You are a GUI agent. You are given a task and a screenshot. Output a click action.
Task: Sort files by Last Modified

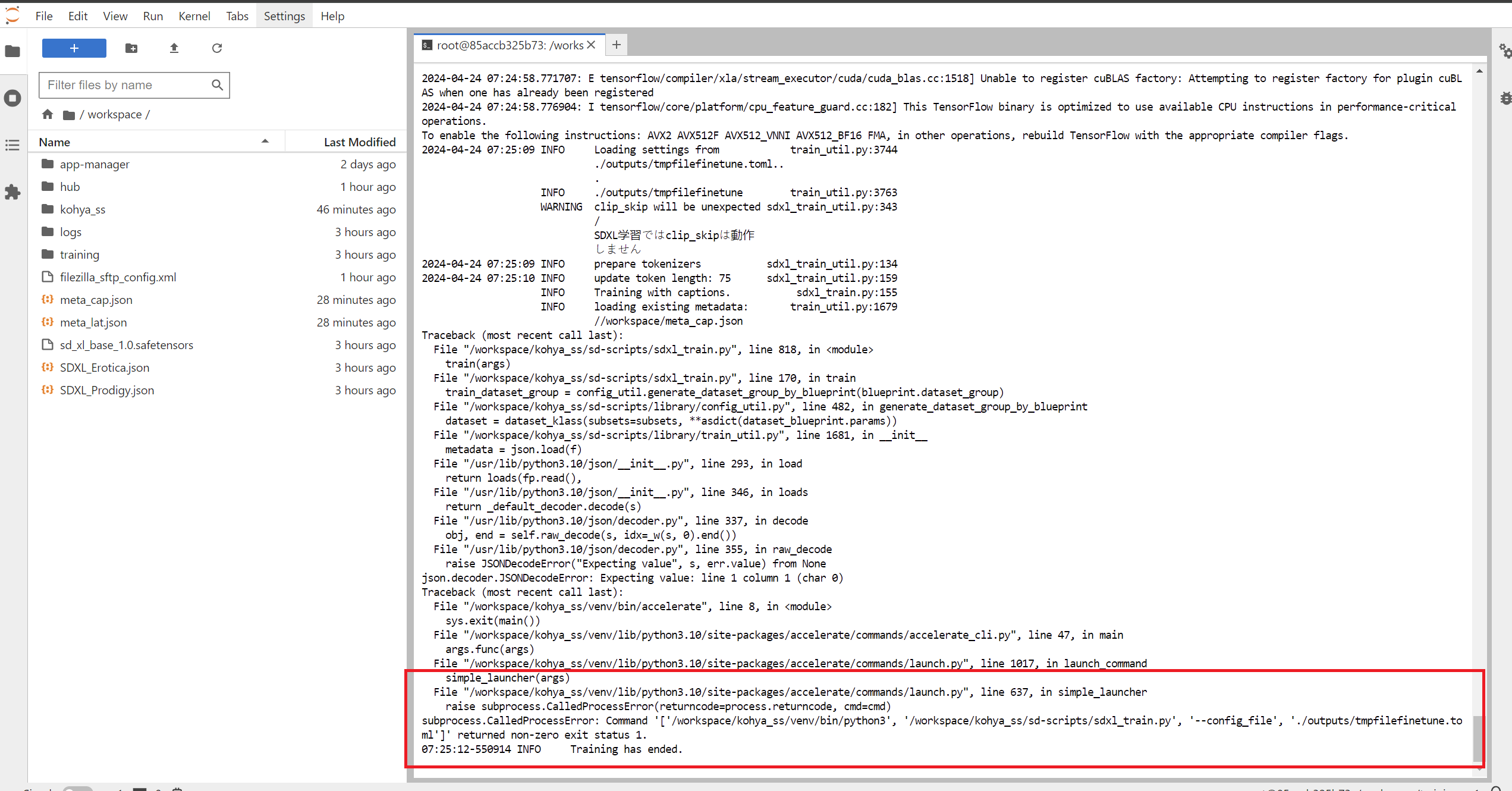point(359,142)
